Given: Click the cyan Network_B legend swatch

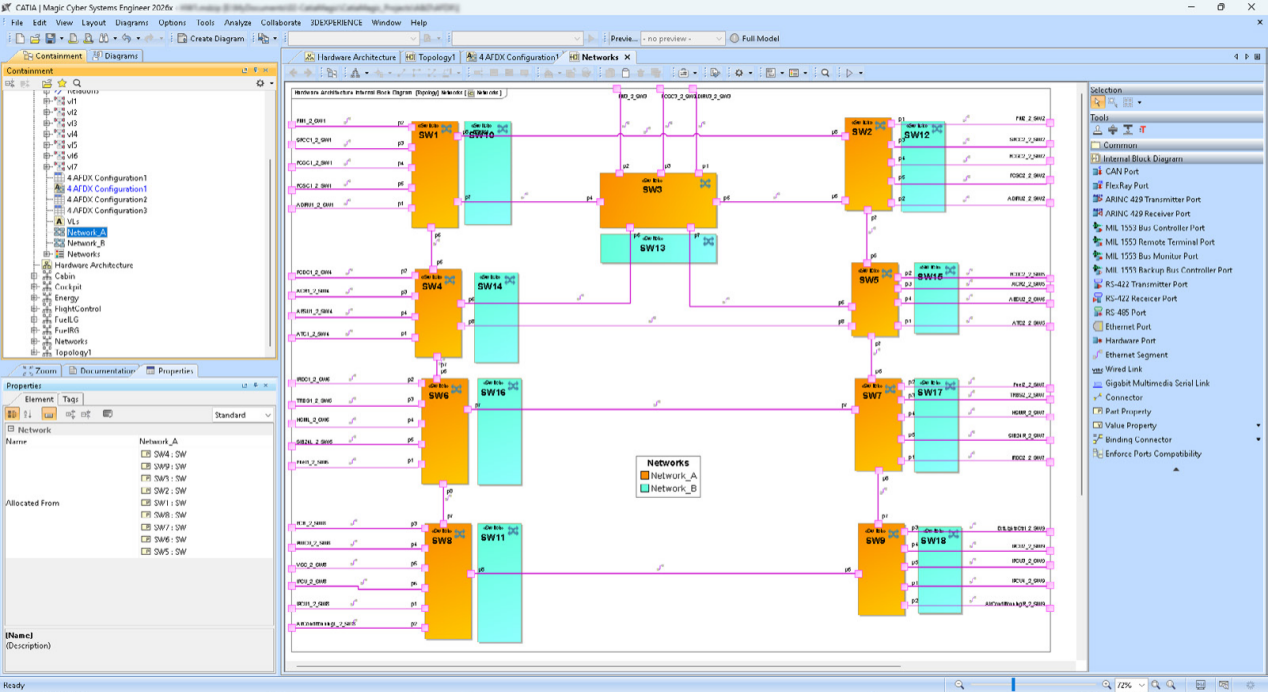Looking at the screenshot, I should tap(645, 488).
